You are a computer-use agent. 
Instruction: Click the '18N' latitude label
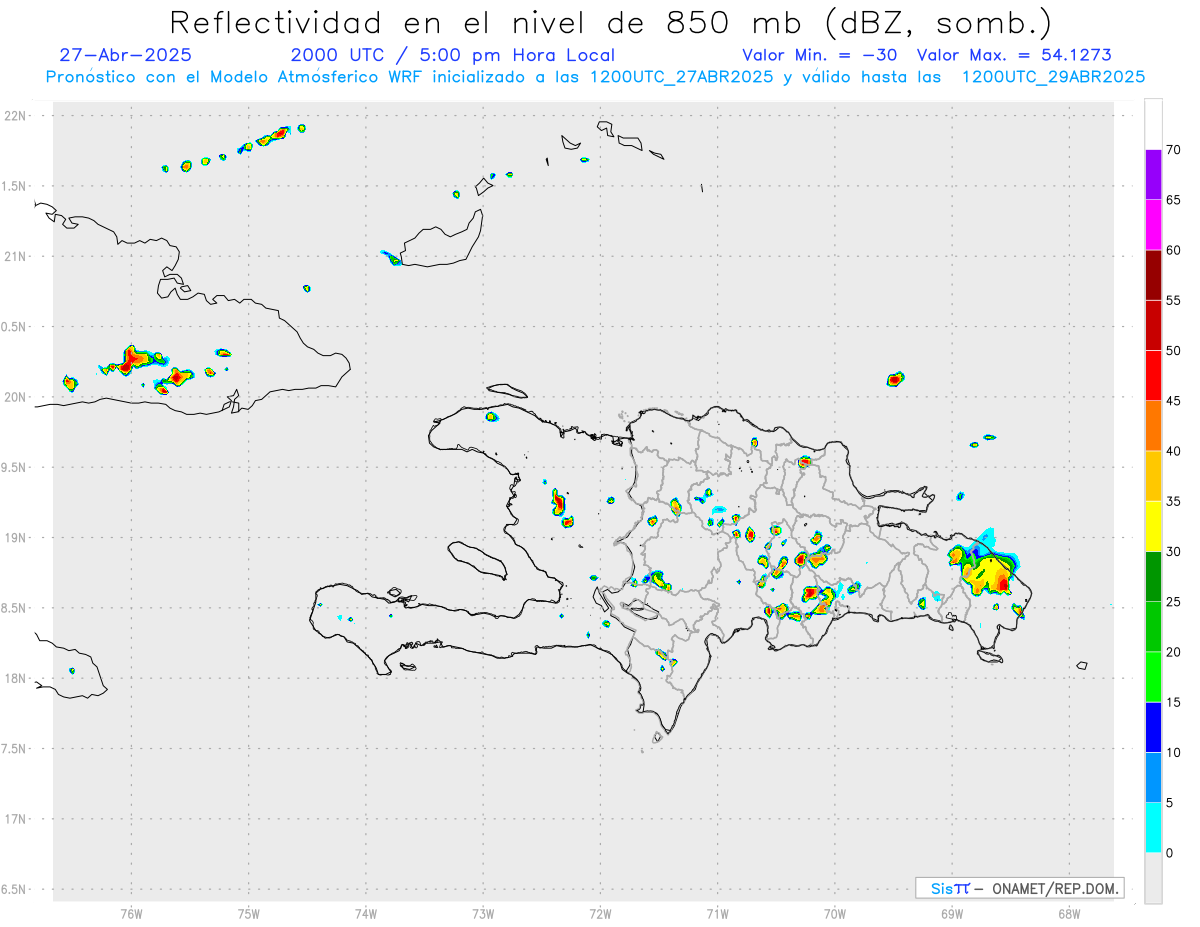[15, 679]
